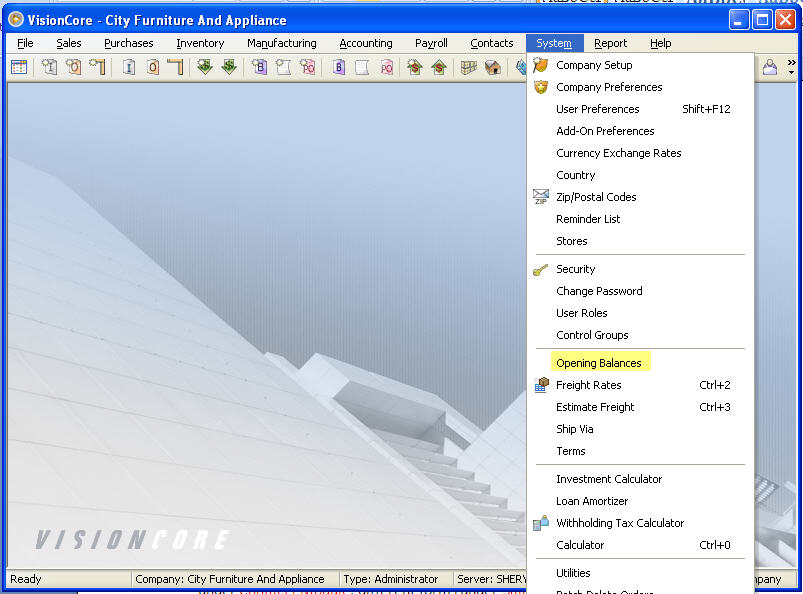The width and height of the screenshot is (803, 594).
Task: Click the plain order icon without sparkle
Action: (x=153, y=67)
